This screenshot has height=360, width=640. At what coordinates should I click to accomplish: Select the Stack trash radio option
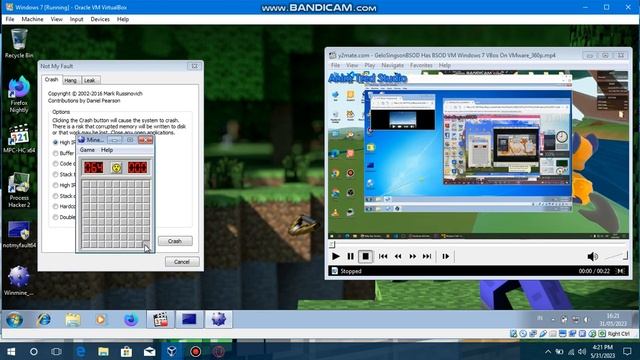pos(56,175)
